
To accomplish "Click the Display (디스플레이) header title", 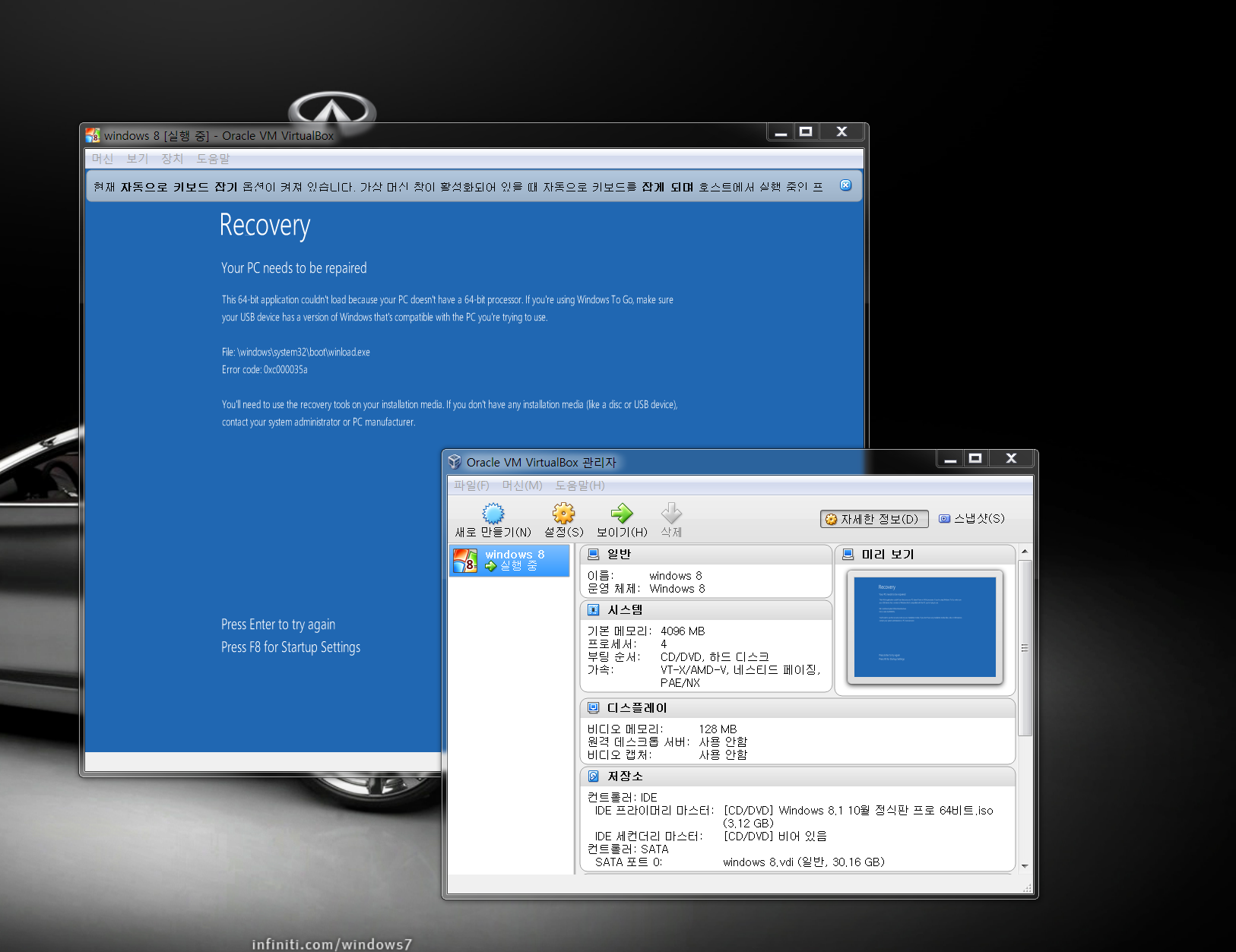I will [637, 708].
